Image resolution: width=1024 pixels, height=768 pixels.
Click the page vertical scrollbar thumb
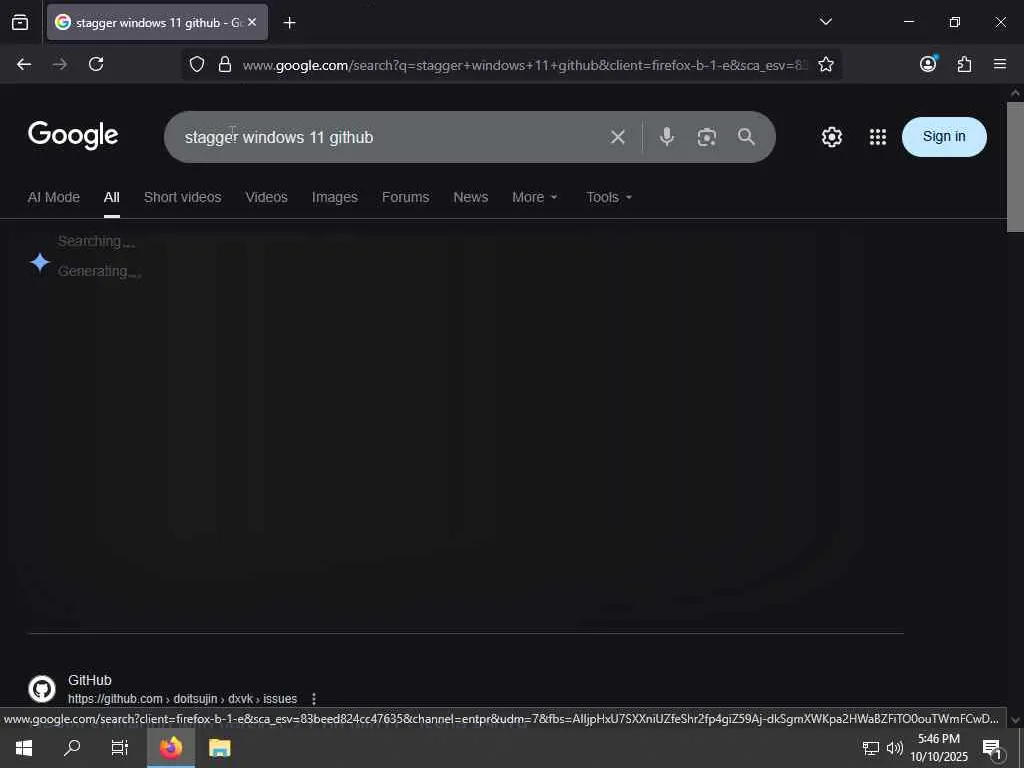1015,167
